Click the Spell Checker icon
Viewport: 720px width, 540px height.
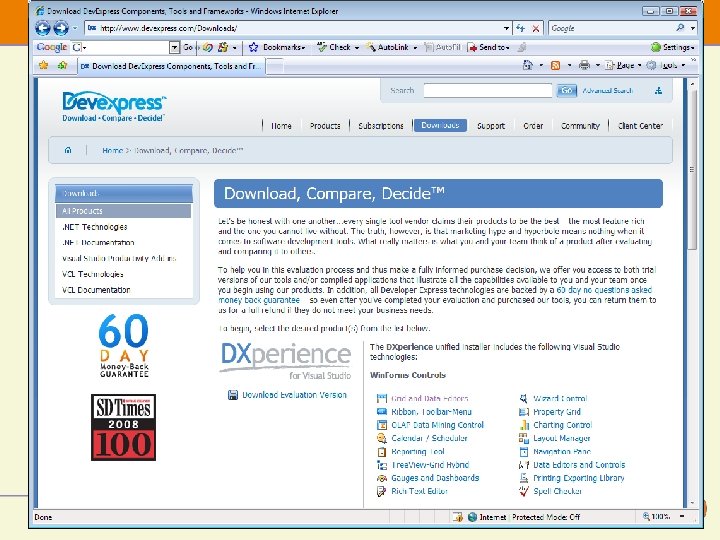(523, 491)
